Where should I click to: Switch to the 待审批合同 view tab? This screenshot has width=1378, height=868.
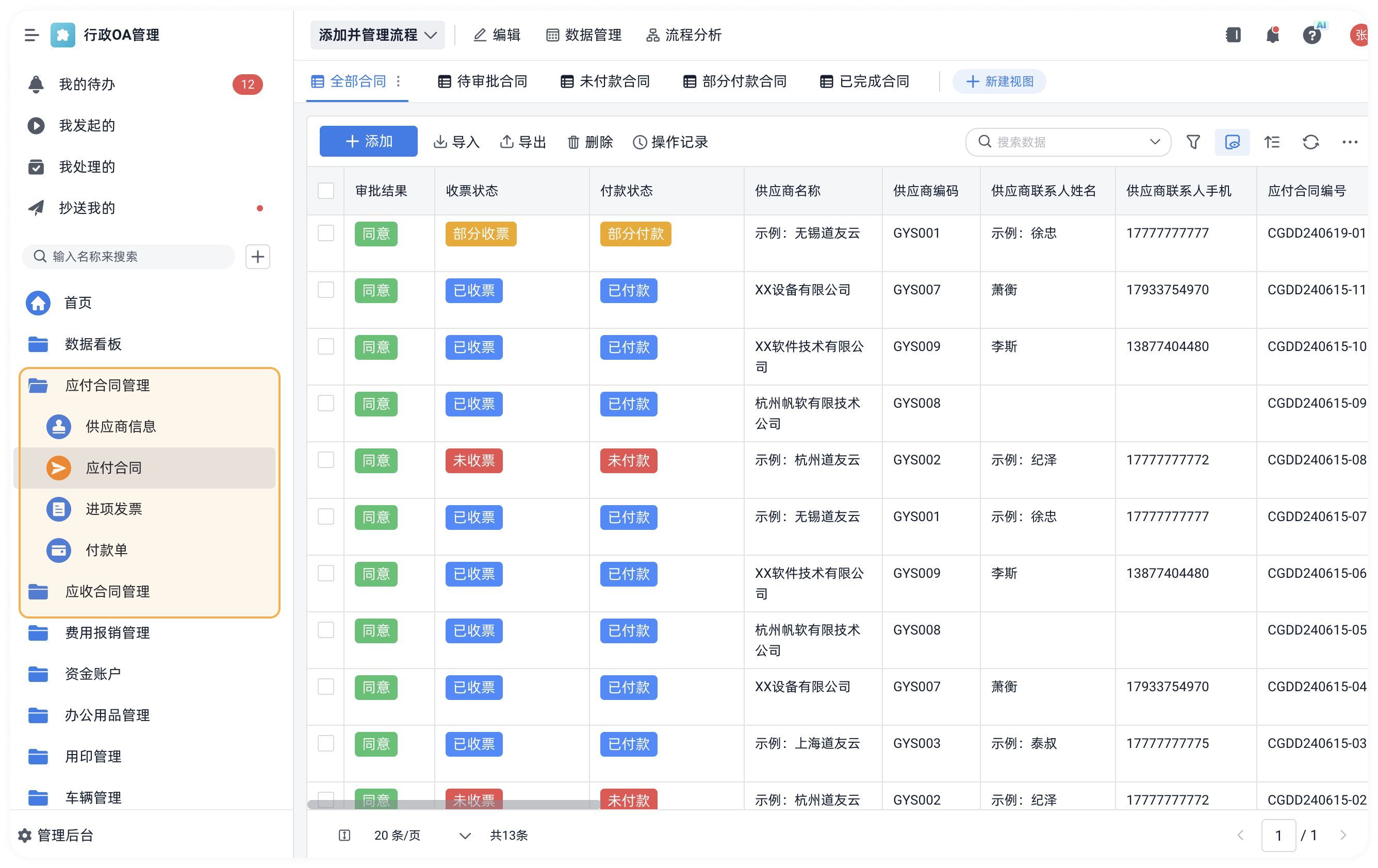coord(482,81)
